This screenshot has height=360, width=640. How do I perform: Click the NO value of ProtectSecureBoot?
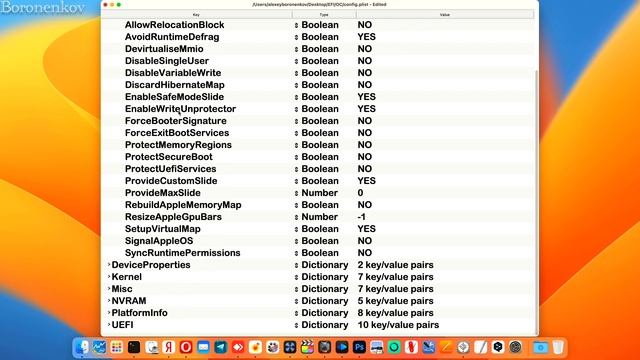pos(364,157)
